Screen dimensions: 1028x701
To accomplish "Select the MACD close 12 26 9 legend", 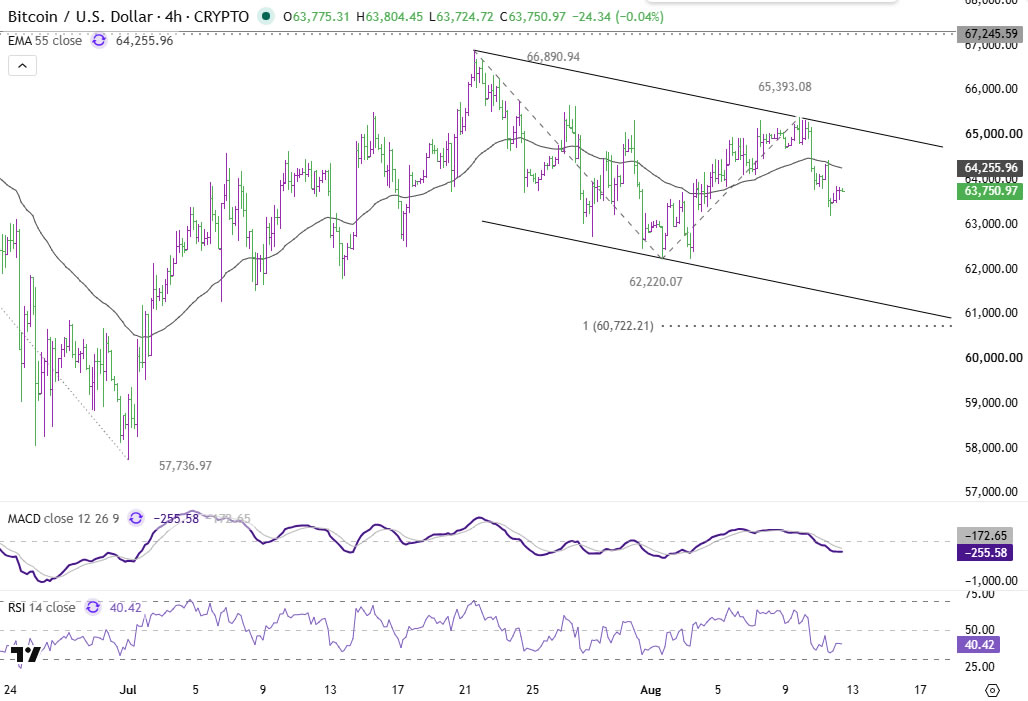I will (64, 519).
